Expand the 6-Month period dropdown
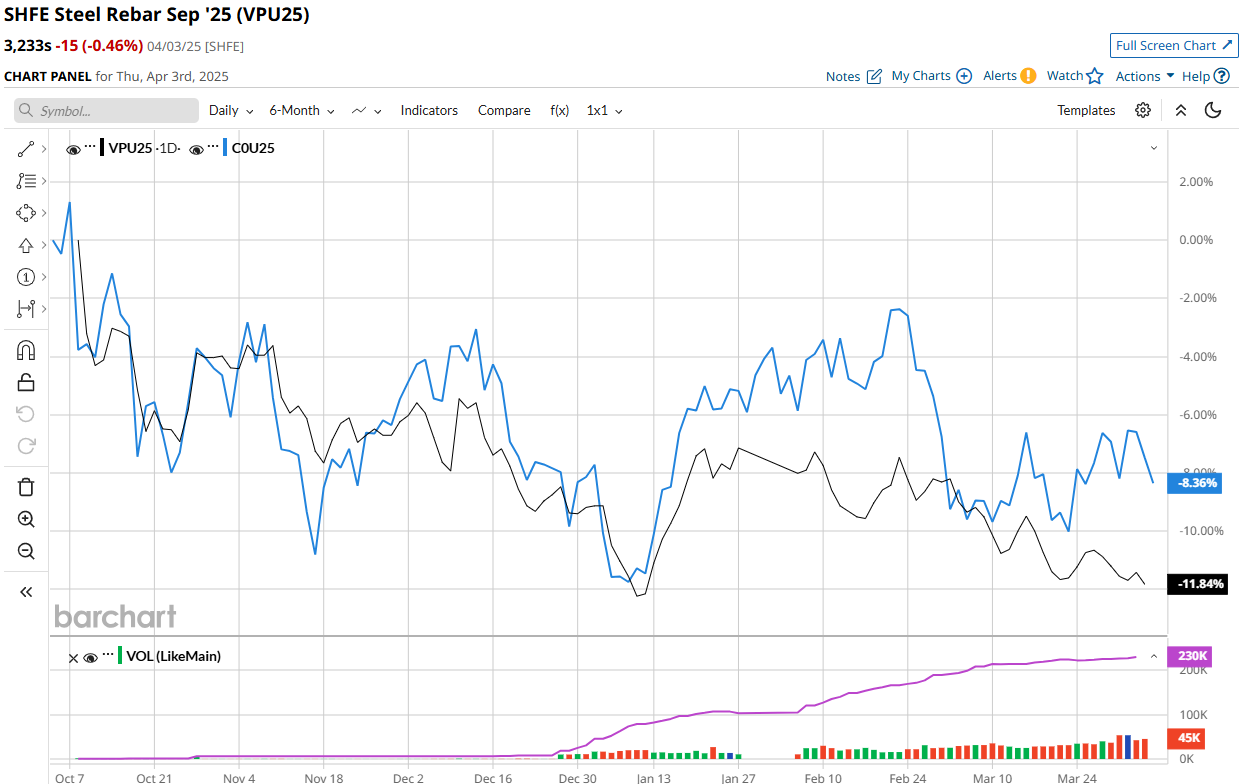The image size is (1244, 784). tap(301, 110)
